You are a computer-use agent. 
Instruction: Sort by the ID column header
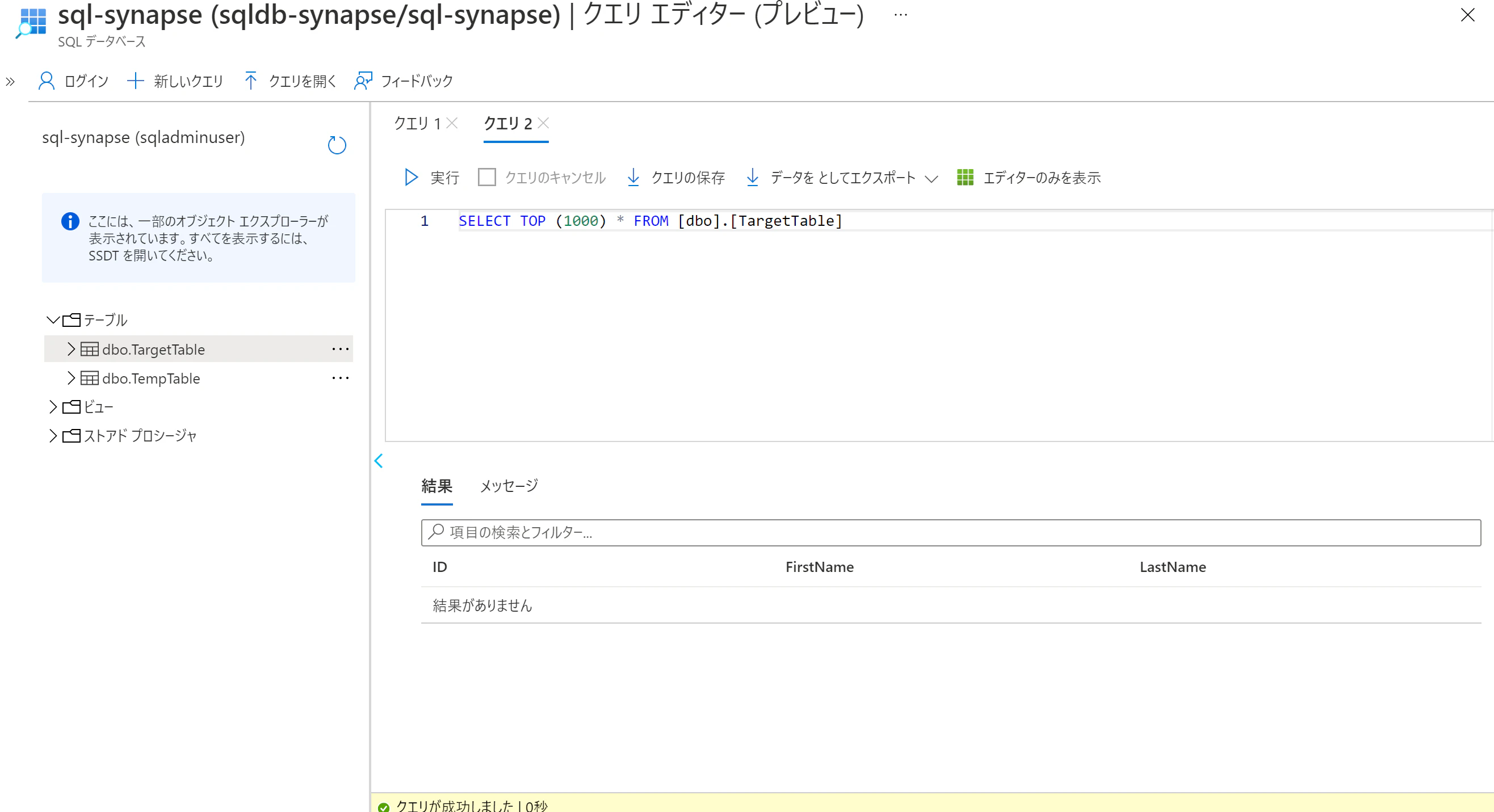point(439,567)
